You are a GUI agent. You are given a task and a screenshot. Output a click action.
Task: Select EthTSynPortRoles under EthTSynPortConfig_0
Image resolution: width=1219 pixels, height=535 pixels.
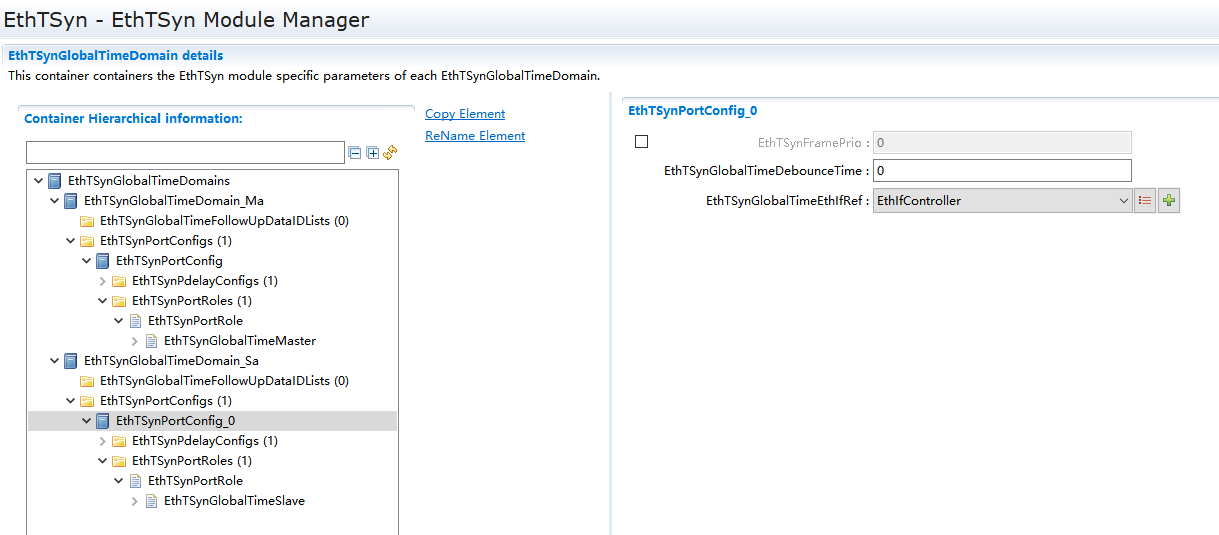pyautogui.click(x=191, y=461)
